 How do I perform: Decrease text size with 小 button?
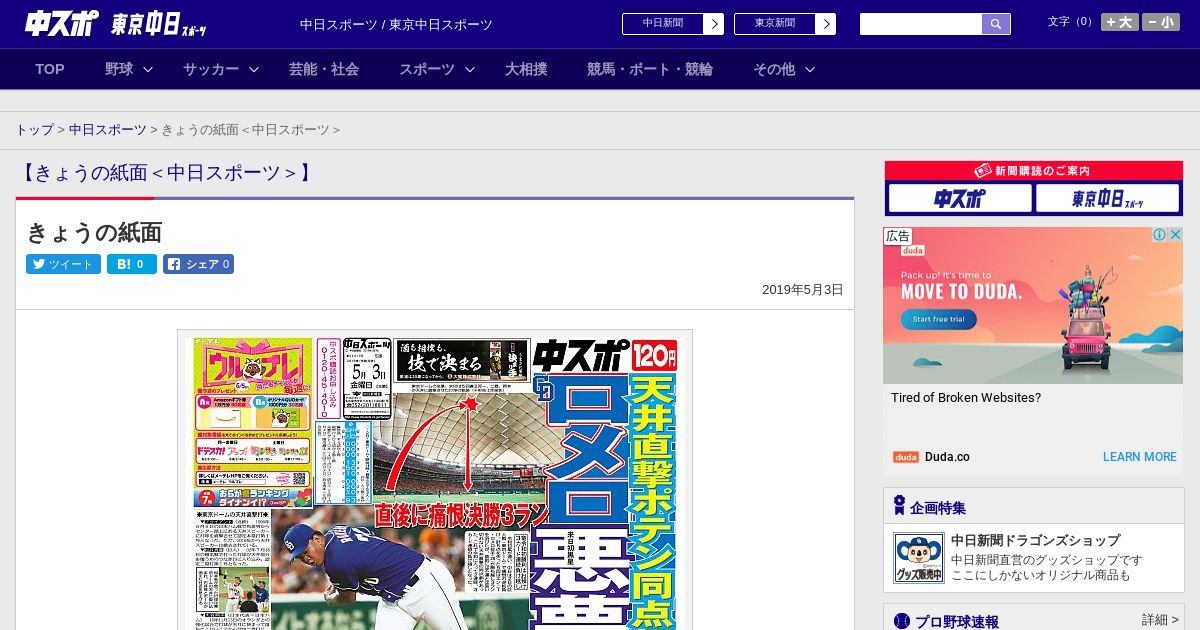[1161, 22]
